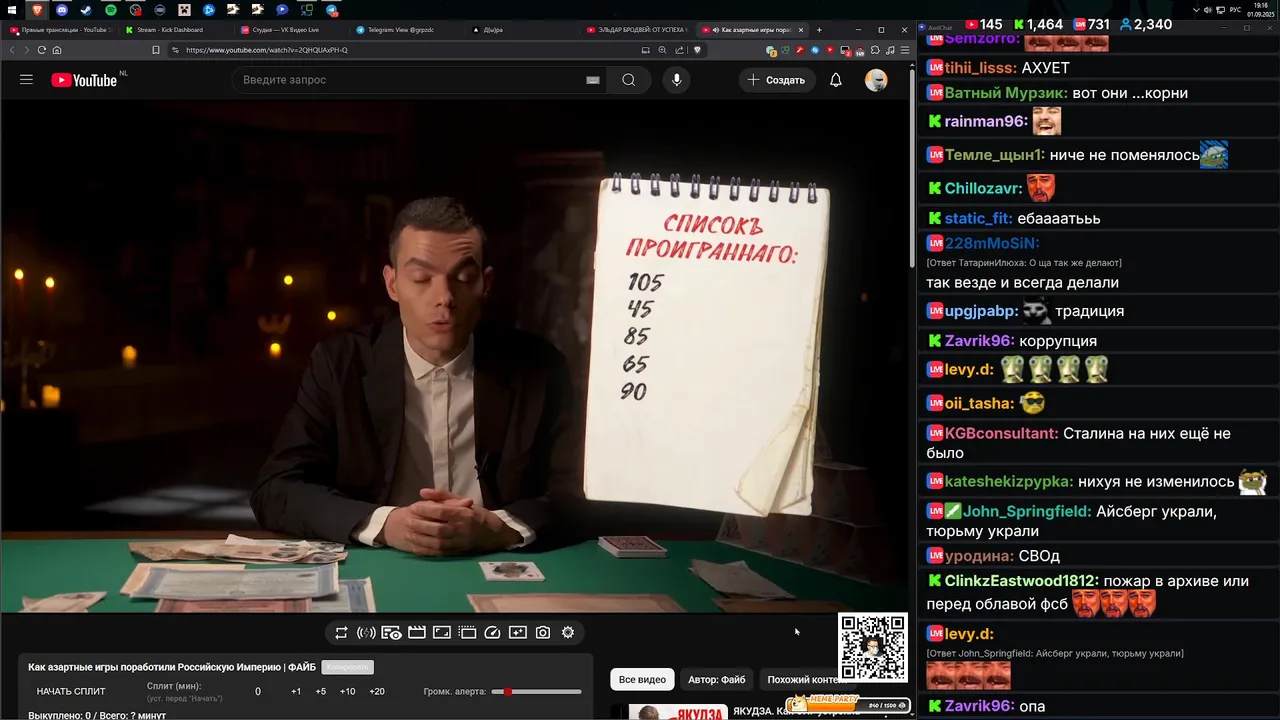Click the pop-up player rectangle icon
Image resolution: width=1280 pixels, height=720 pixels.
click(x=442, y=632)
